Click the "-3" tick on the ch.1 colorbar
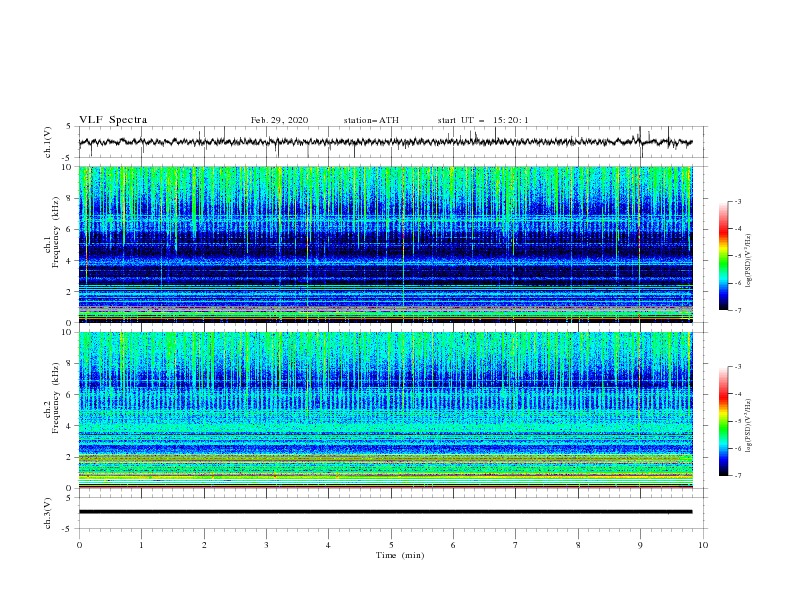792x612 pixels. (737, 201)
